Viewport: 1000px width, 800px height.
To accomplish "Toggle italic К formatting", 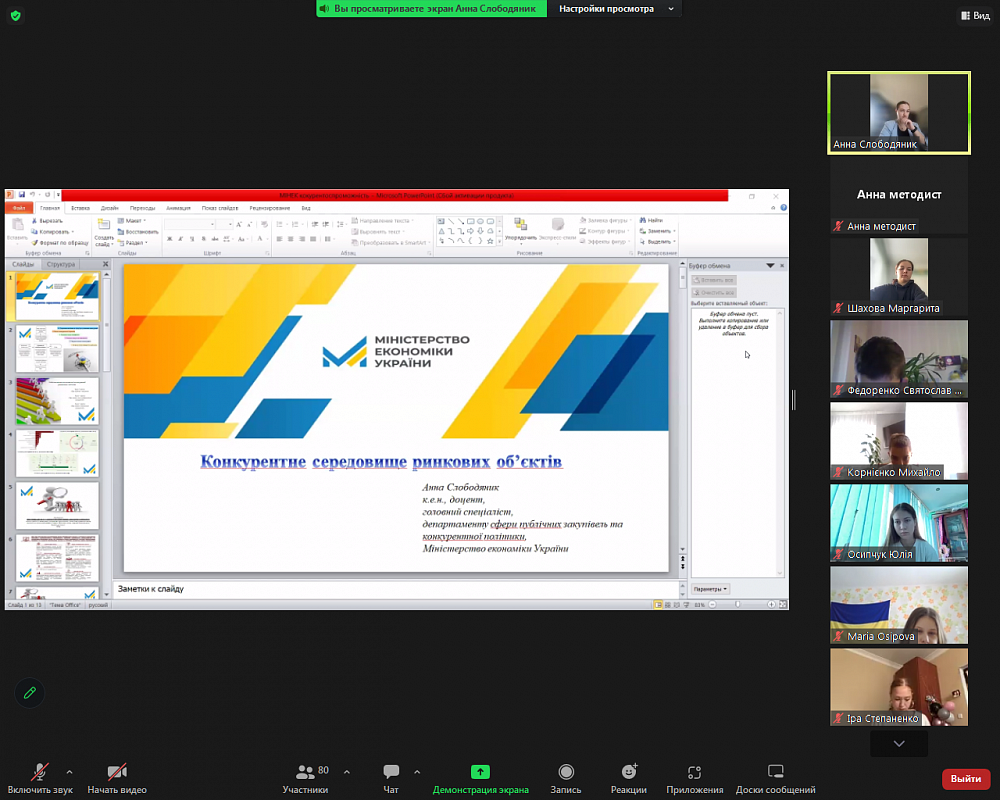I will pyautogui.click(x=180, y=239).
